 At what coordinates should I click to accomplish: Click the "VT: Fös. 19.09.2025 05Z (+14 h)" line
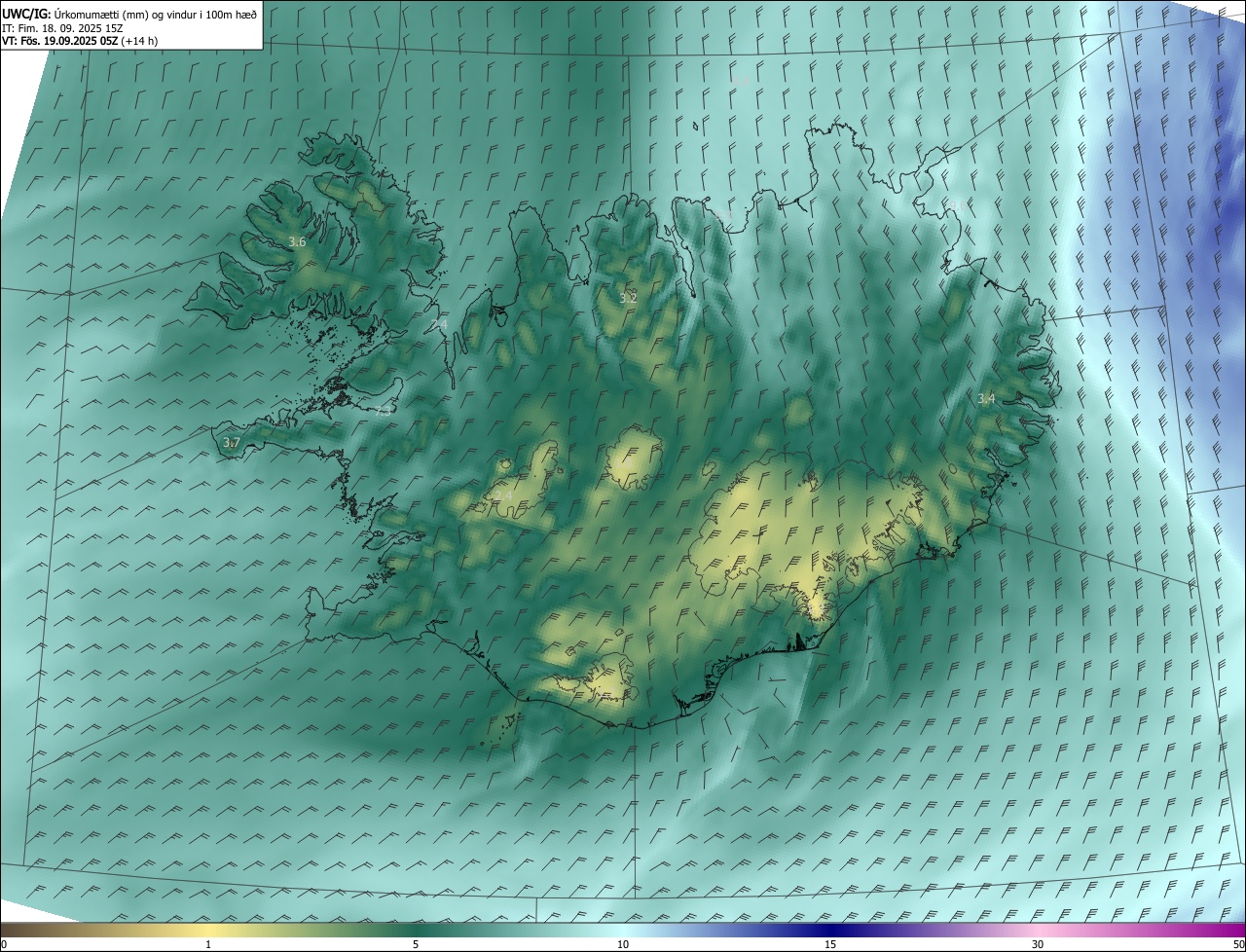click(x=81, y=41)
